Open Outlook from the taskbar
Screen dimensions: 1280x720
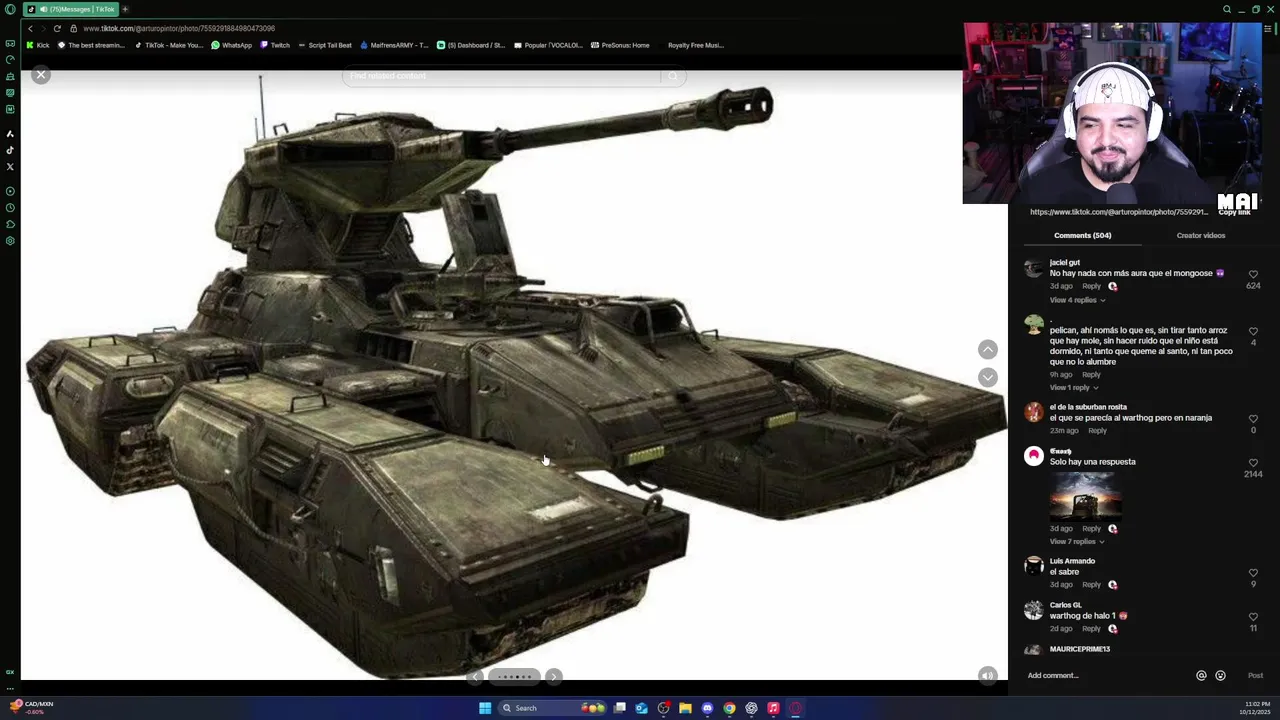tap(641, 708)
